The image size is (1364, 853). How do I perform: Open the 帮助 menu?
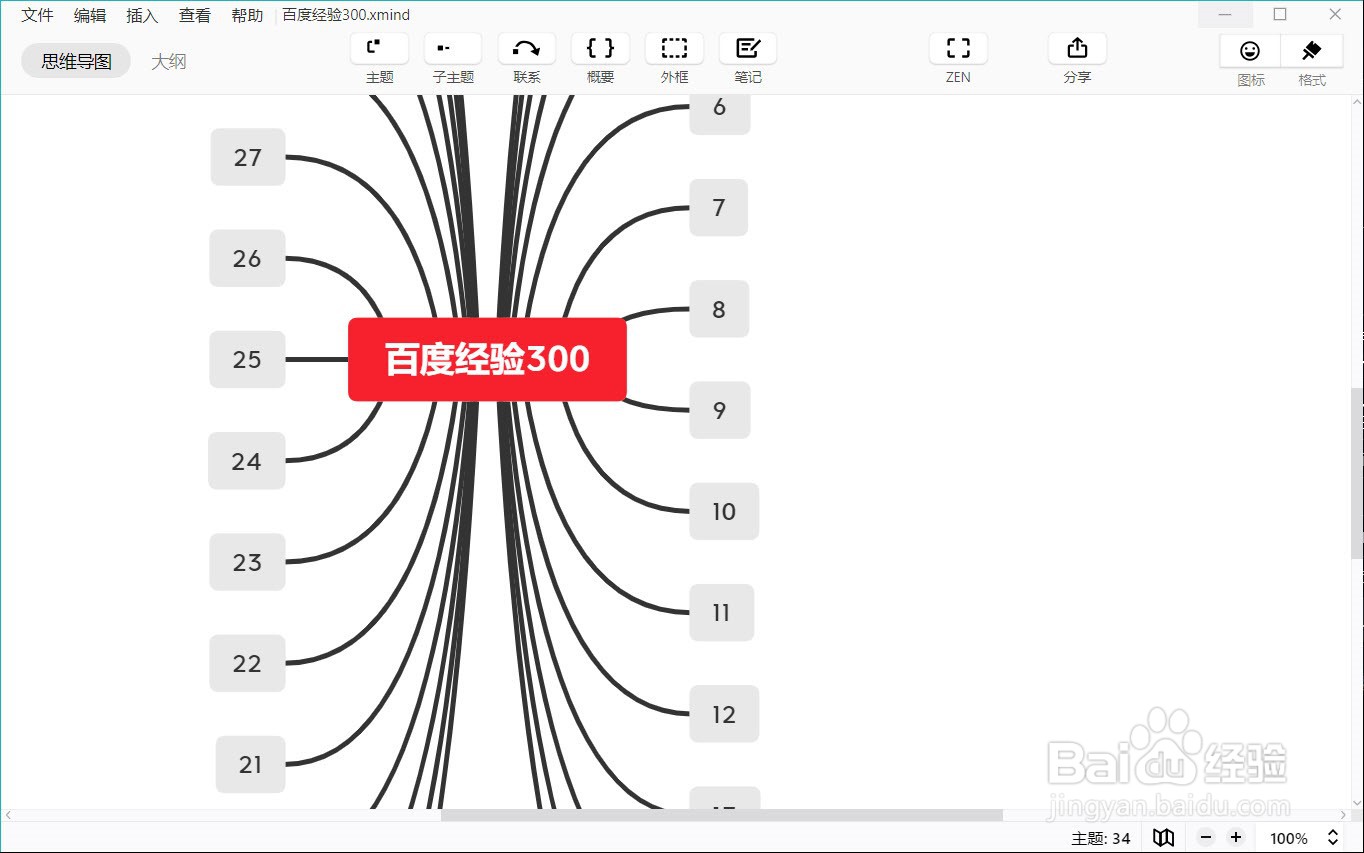point(247,15)
